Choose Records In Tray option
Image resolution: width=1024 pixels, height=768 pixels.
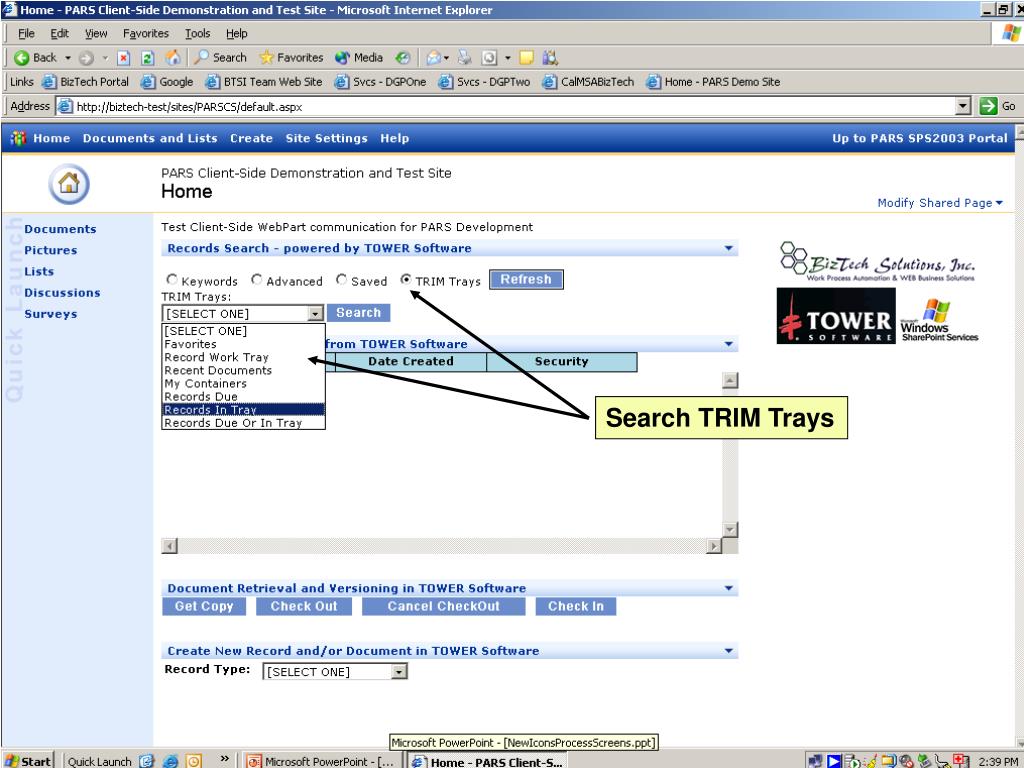(x=243, y=409)
